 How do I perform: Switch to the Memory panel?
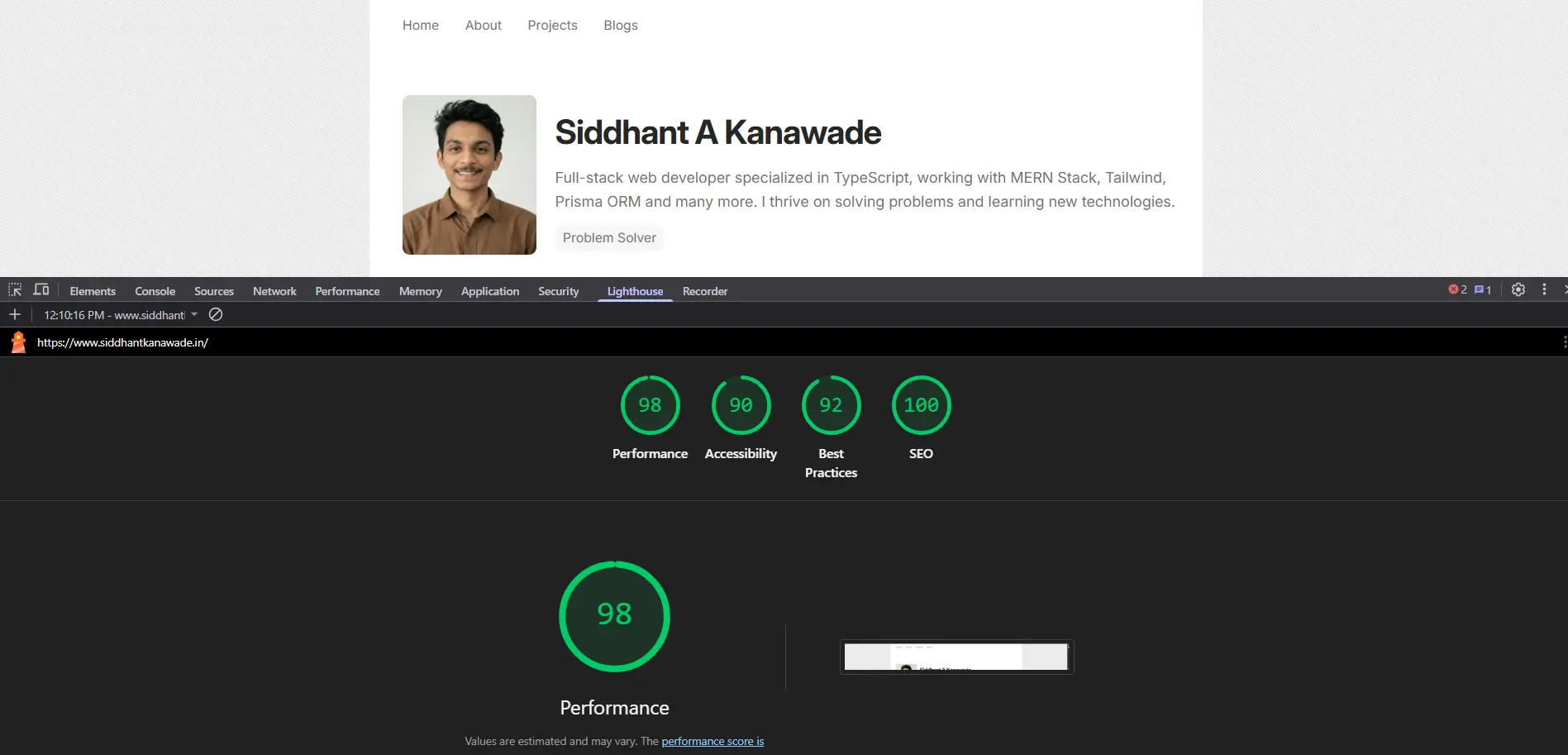[x=420, y=291]
